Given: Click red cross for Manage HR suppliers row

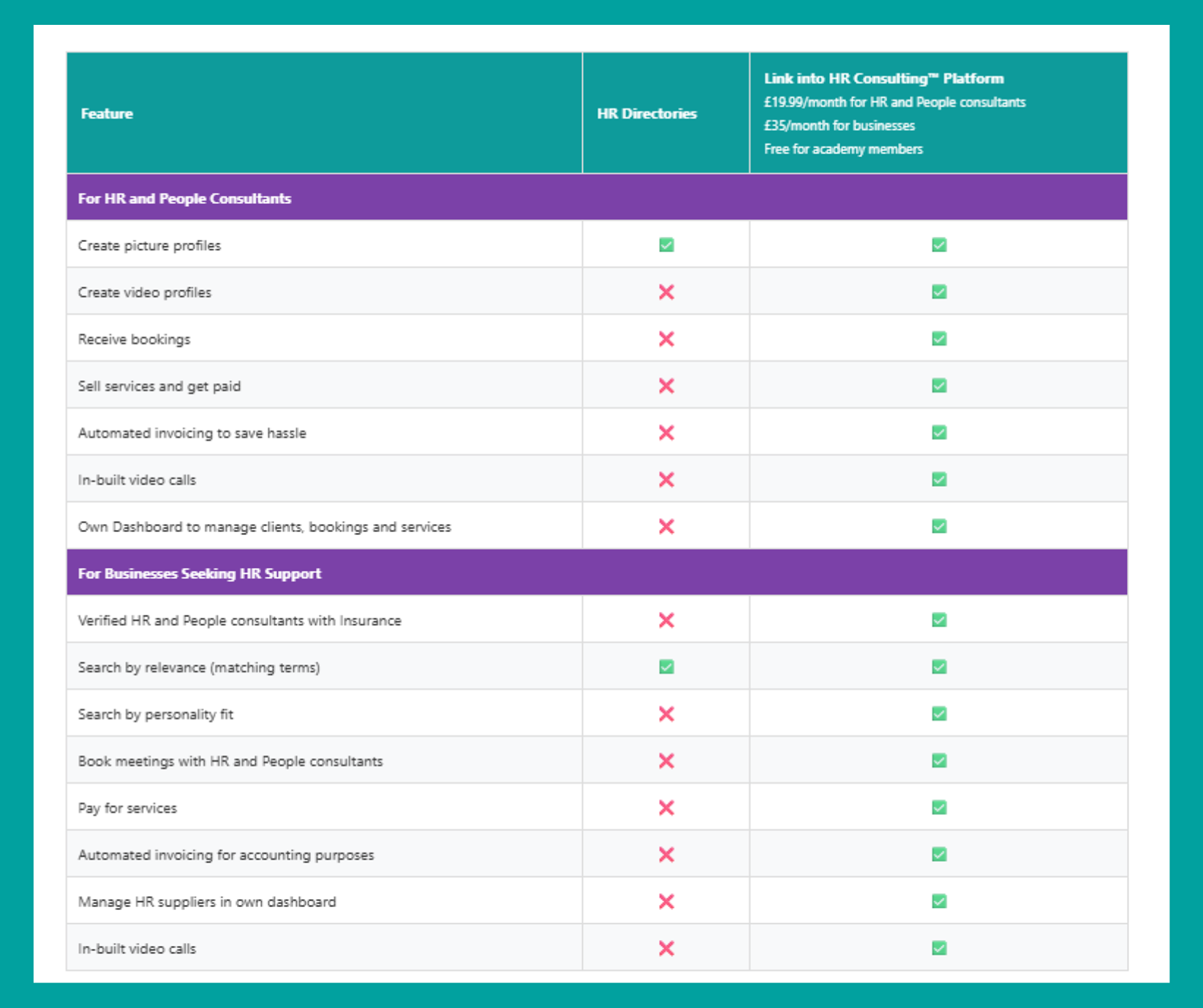Looking at the screenshot, I should pos(666,901).
